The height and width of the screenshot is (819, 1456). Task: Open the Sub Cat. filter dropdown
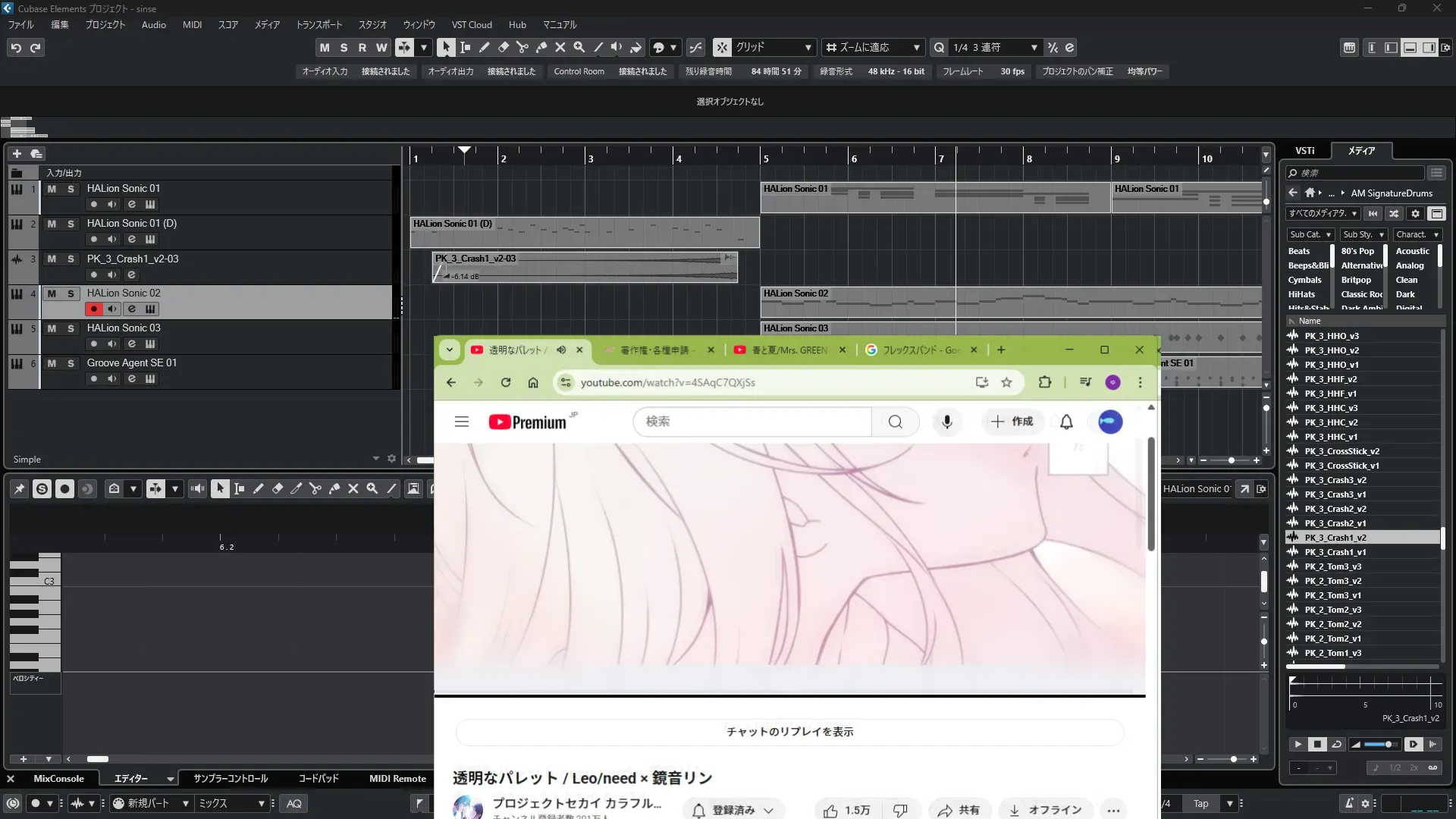point(1310,235)
